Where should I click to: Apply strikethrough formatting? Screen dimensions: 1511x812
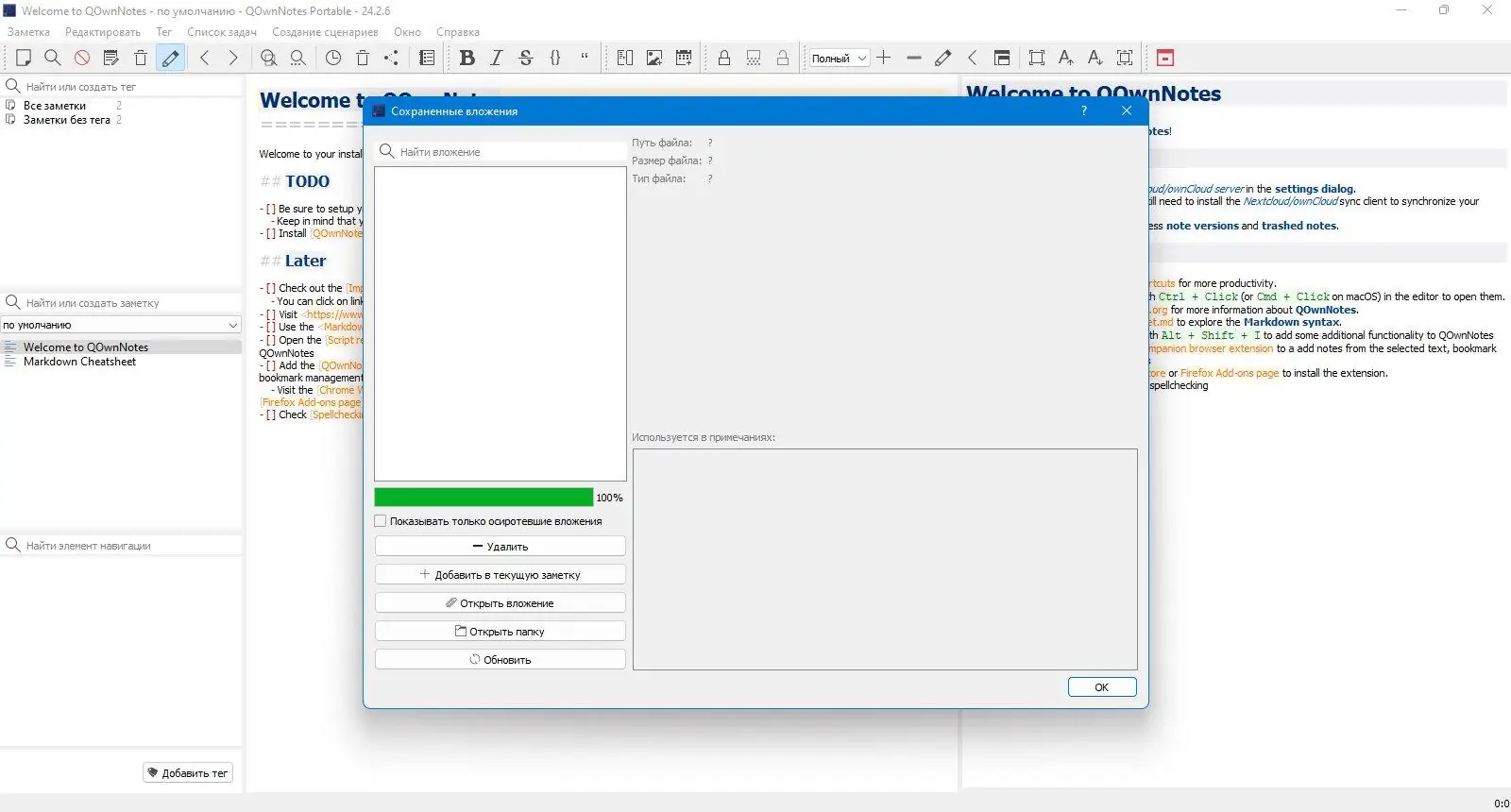pyautogui.click(x=526, y=58)
